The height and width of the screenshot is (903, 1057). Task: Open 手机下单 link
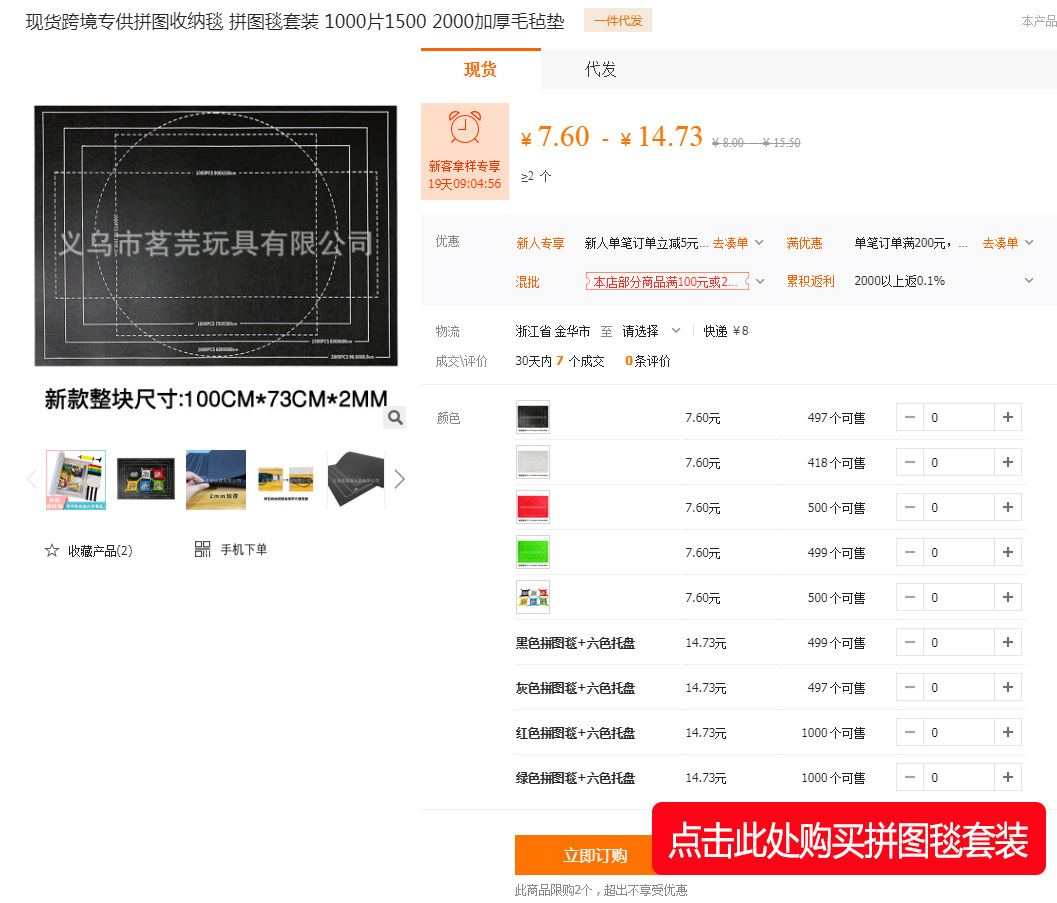[x=243, y=549]
